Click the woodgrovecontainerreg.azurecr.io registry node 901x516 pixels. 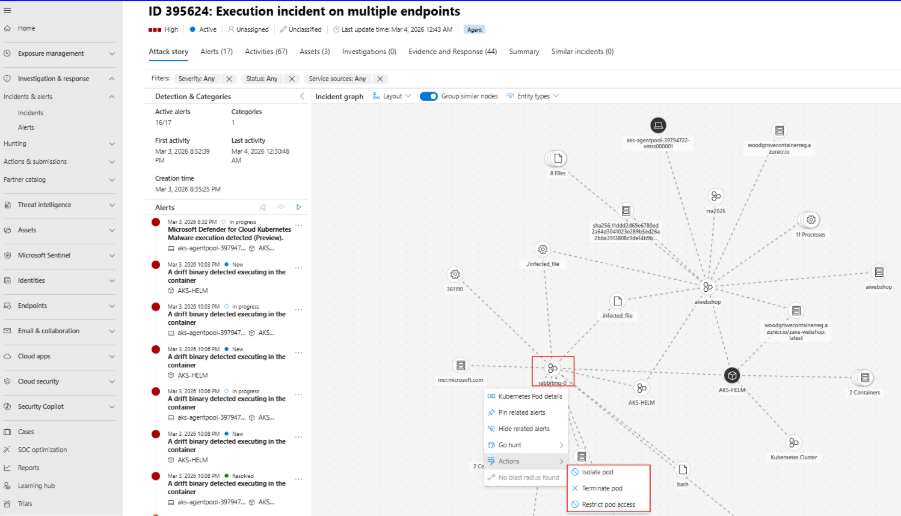[x=779, y=131]
